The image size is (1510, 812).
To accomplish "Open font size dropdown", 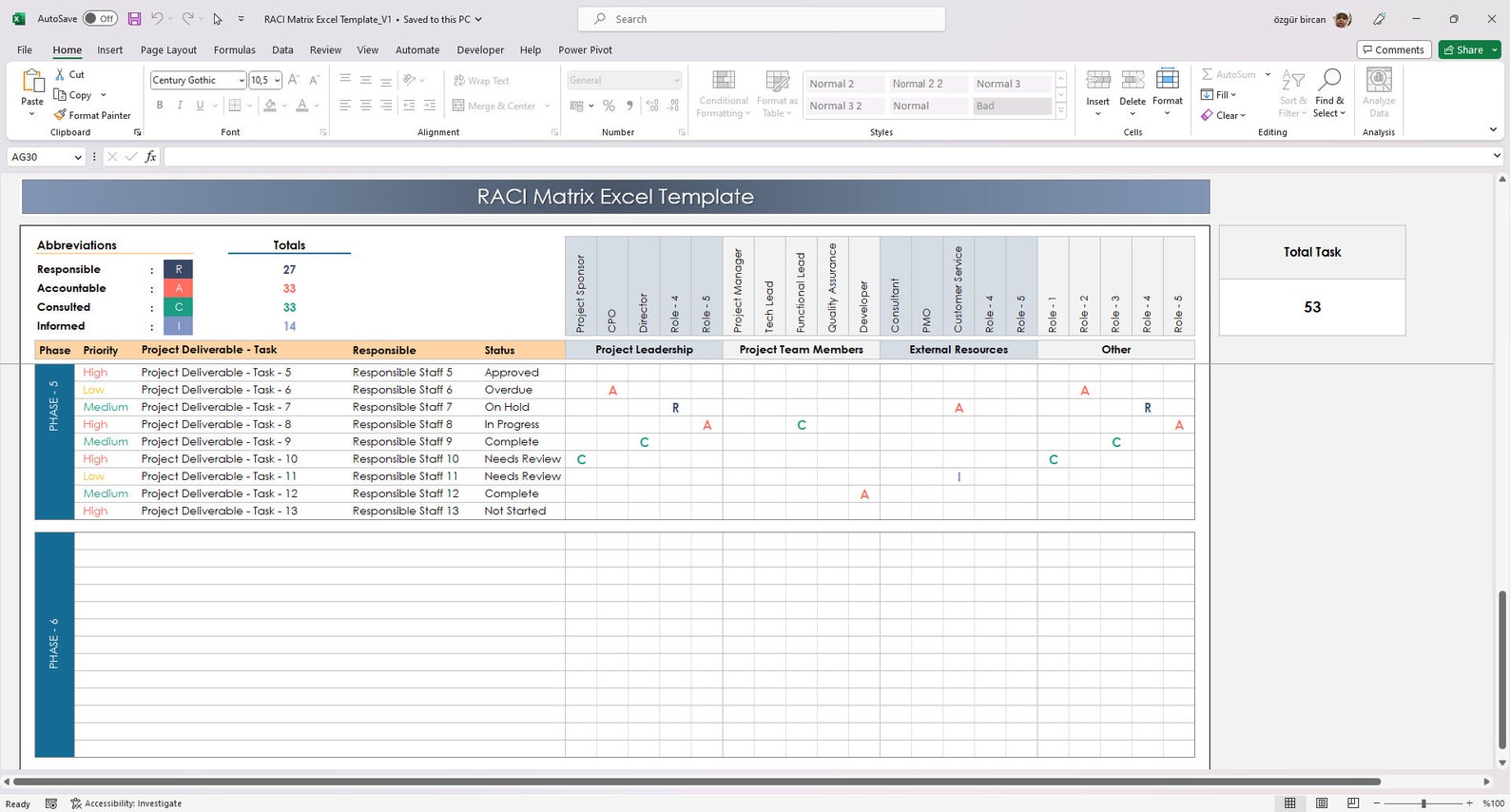I will click(277, 81).
